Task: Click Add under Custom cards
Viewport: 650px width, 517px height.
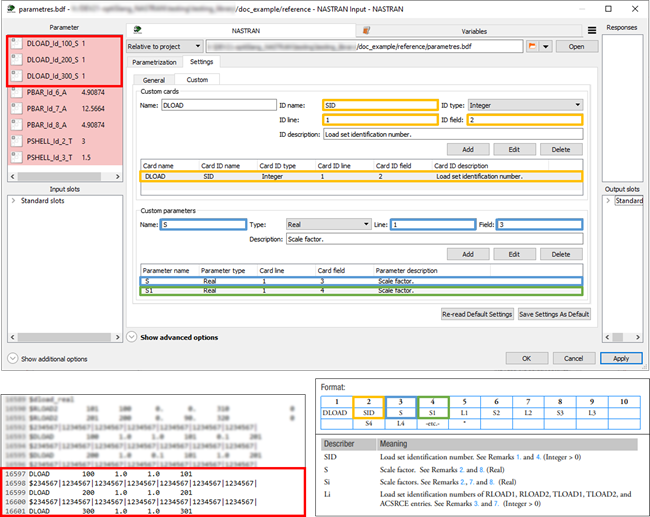Action: (x=468, y=149)
